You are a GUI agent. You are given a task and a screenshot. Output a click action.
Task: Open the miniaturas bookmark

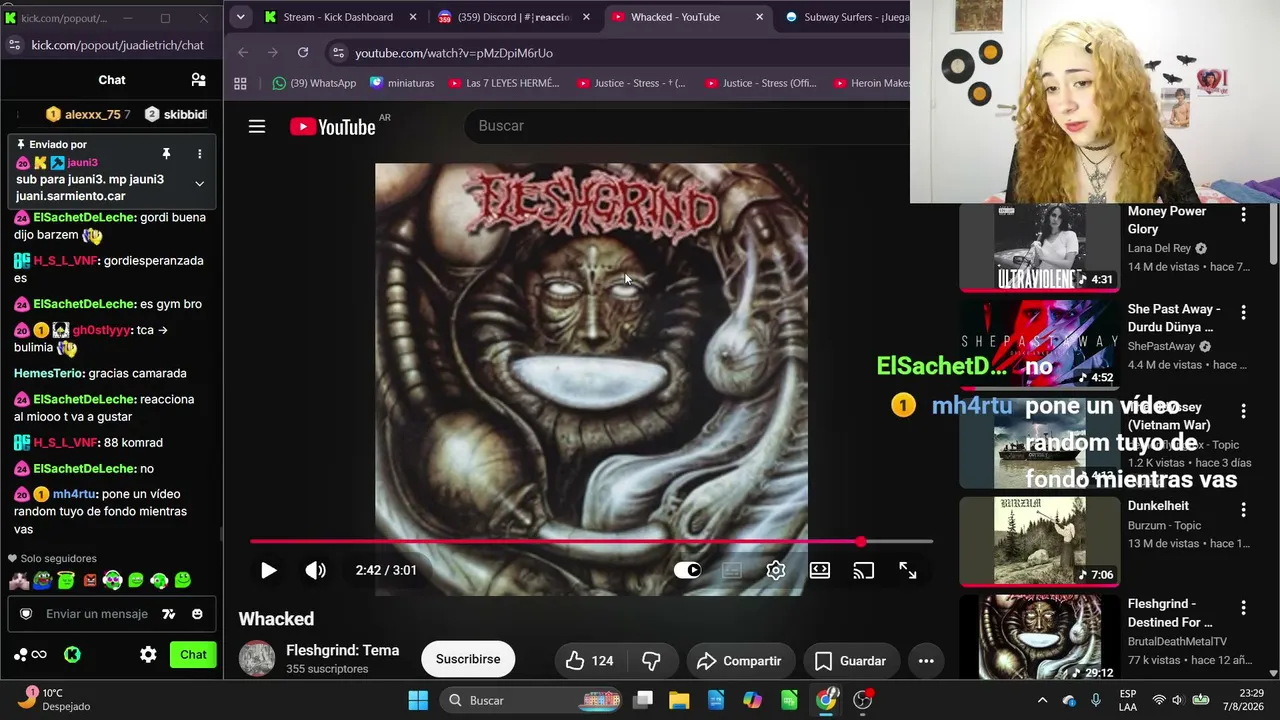tap(402, 83)
